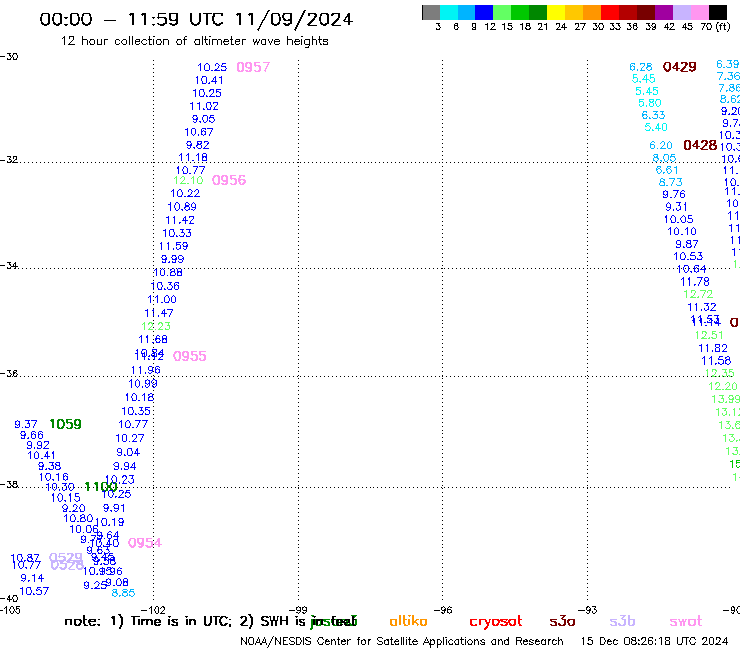The image size is (740, 650).
Task: Select the green 12.10 wave height
Action: point(188,180)
